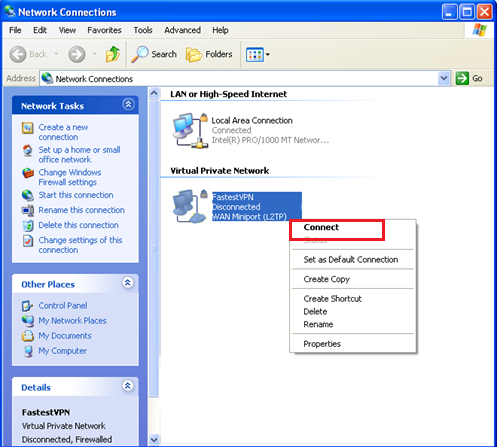Screen dimensions: 497x447
Task: Click the Windows Firewall settings icon
Action: coord(28,173)
